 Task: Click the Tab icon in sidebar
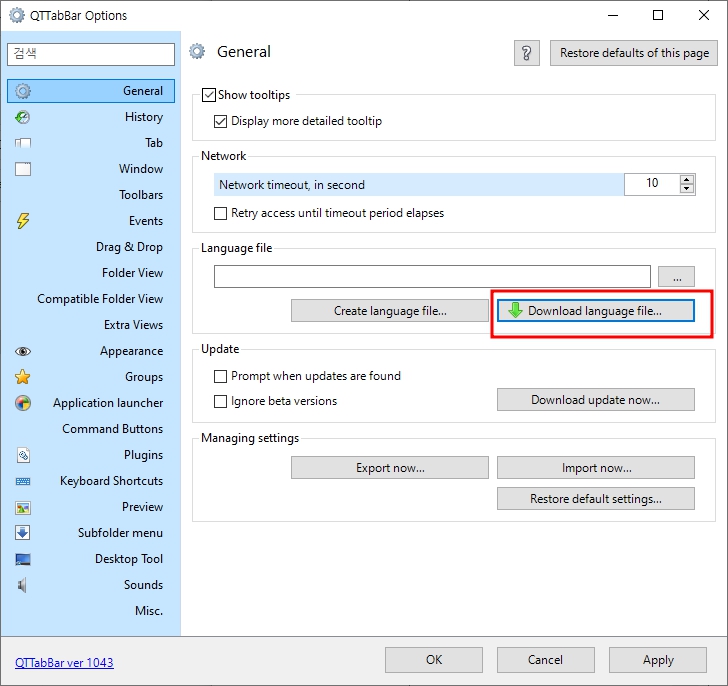coord(22,143)
